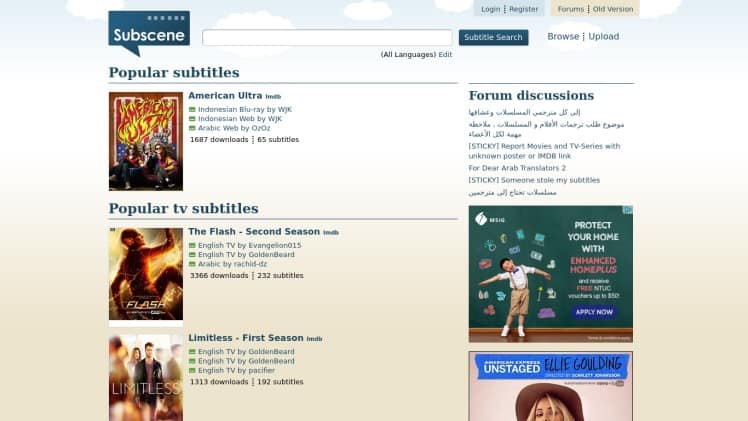The height and width of the screenshot is (421, 748).
Task: Click the Limitless poster thumbnail
Action: pyautogui.click(x=146, y=378)
